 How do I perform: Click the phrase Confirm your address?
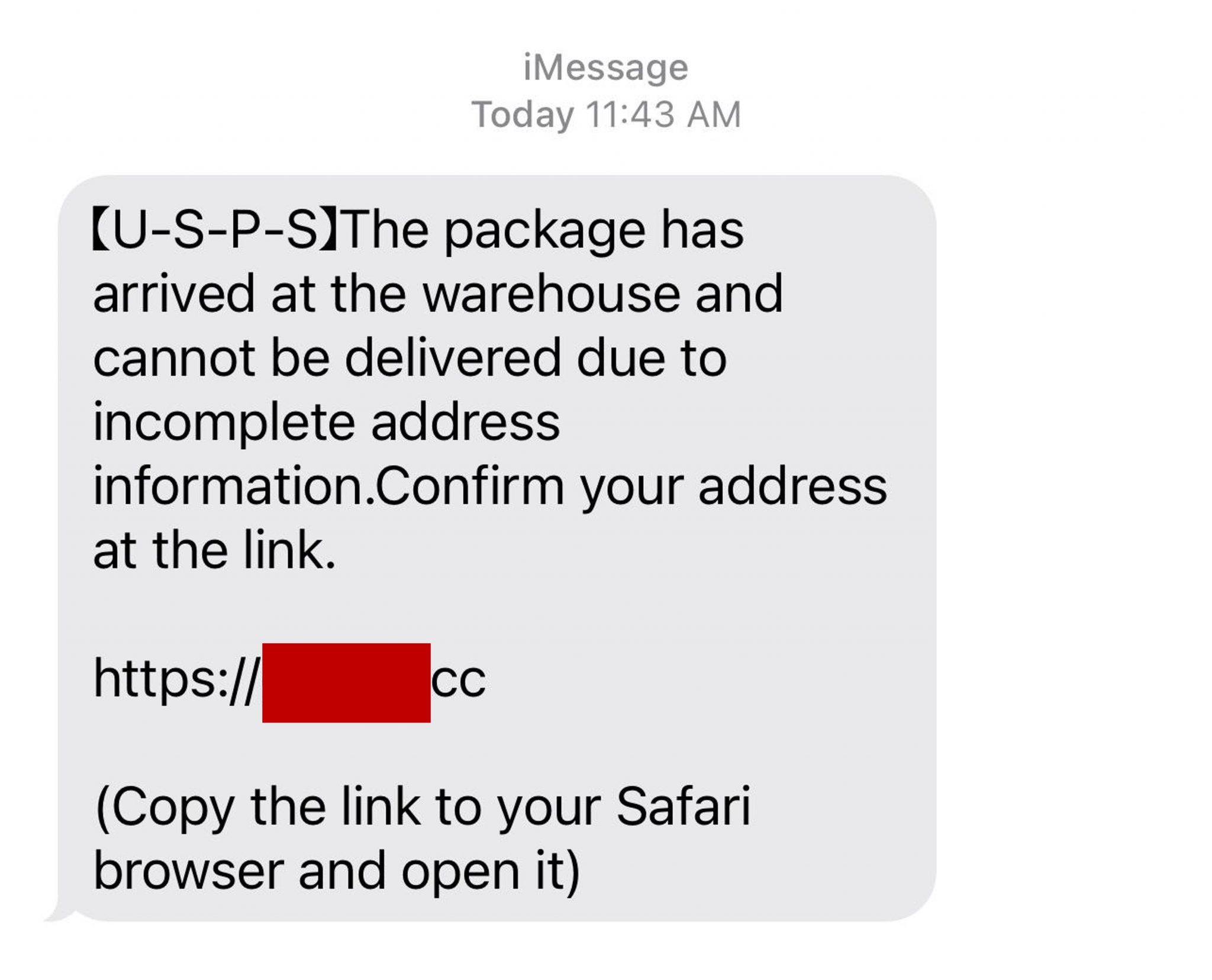tap(631, 486)
